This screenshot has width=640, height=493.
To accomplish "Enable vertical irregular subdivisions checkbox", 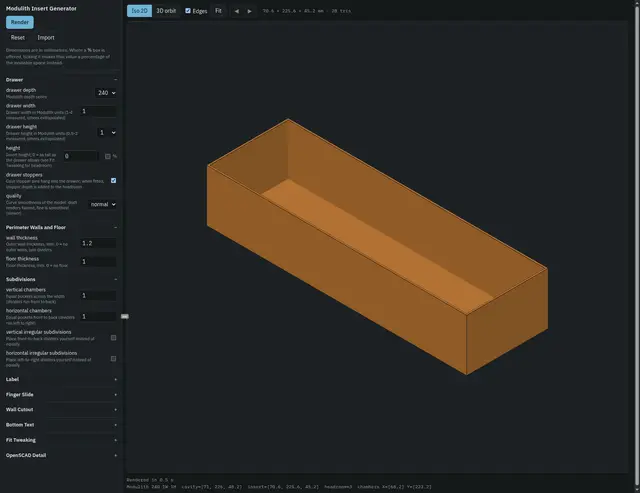I will click(113, 338).
